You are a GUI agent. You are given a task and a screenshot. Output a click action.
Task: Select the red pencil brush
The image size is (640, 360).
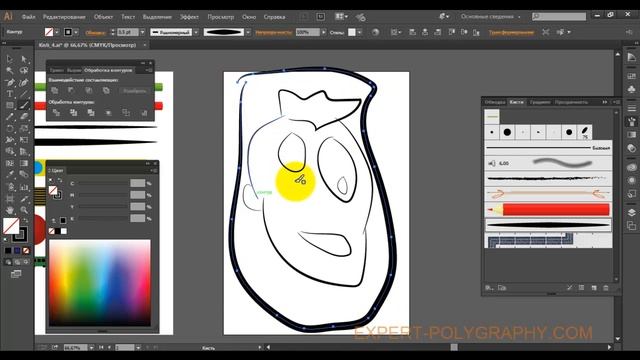548,210
